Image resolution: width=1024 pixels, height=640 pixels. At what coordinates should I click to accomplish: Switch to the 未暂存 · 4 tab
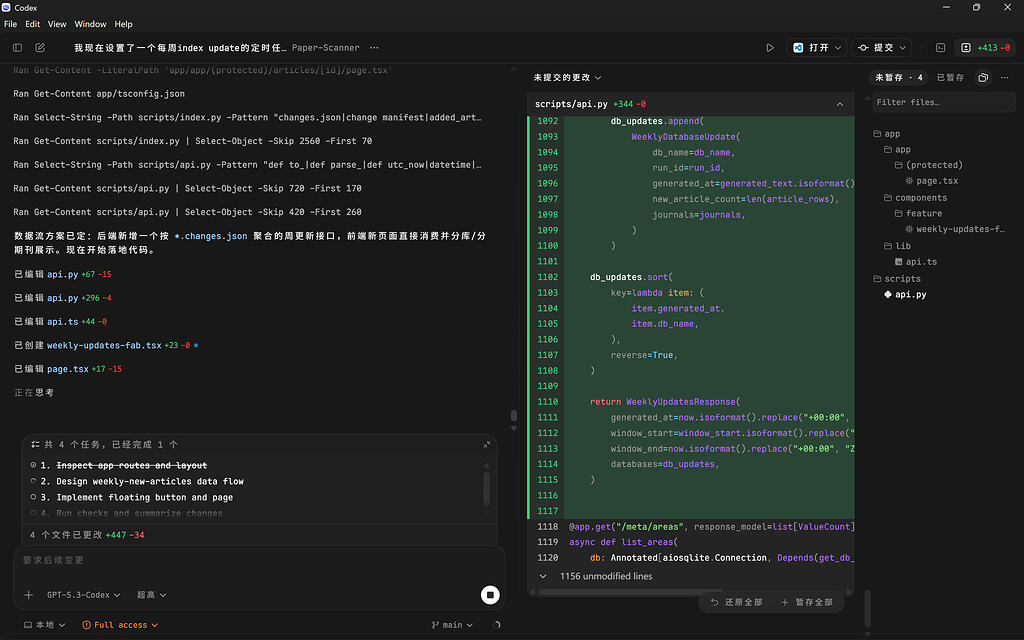(x=899, y=78)
